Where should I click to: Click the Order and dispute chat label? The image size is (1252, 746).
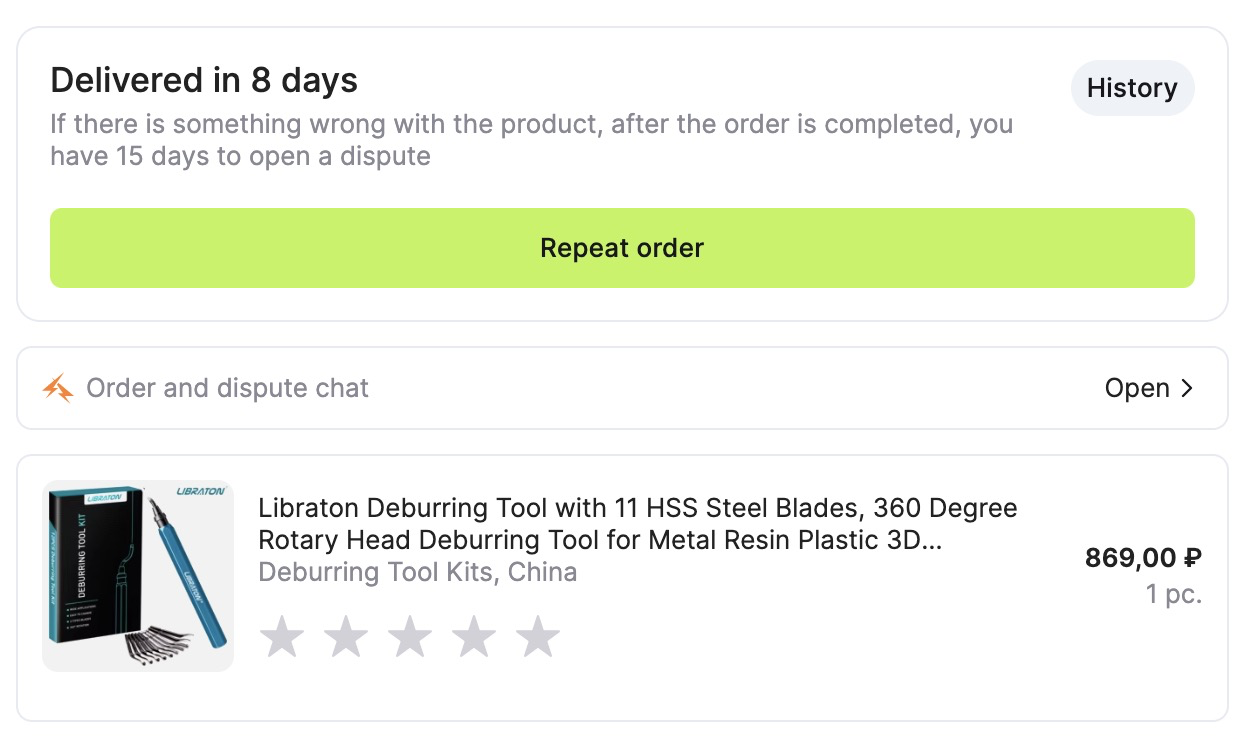click(x=227, y=388)
